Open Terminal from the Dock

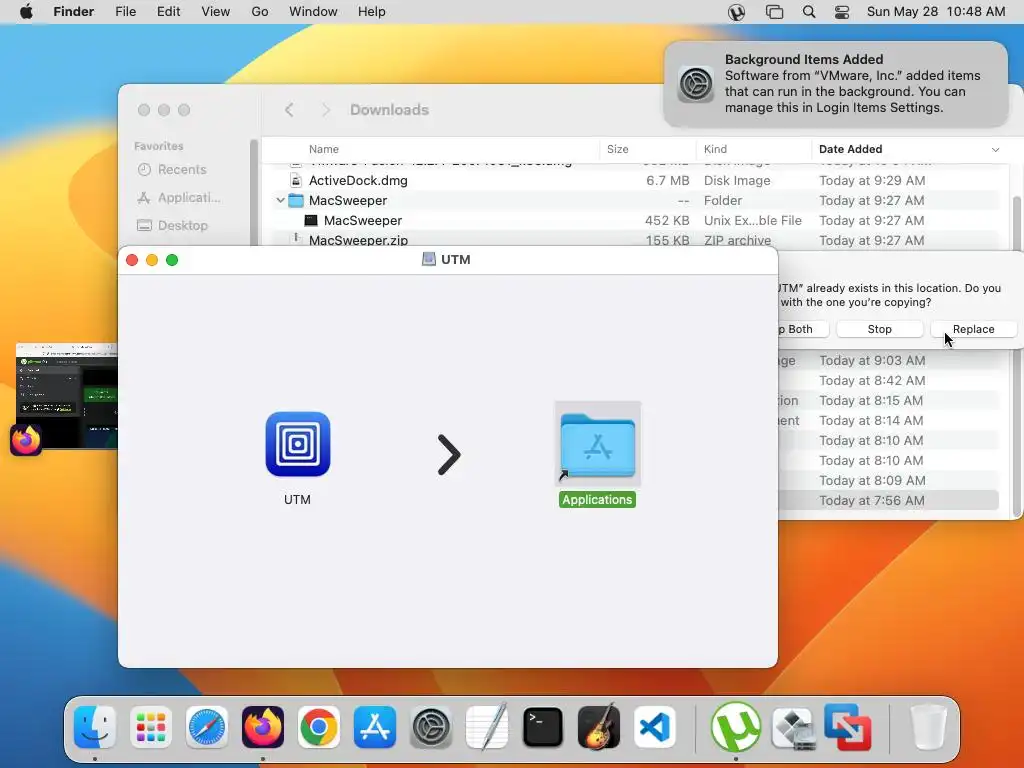[x=543, y=727]
